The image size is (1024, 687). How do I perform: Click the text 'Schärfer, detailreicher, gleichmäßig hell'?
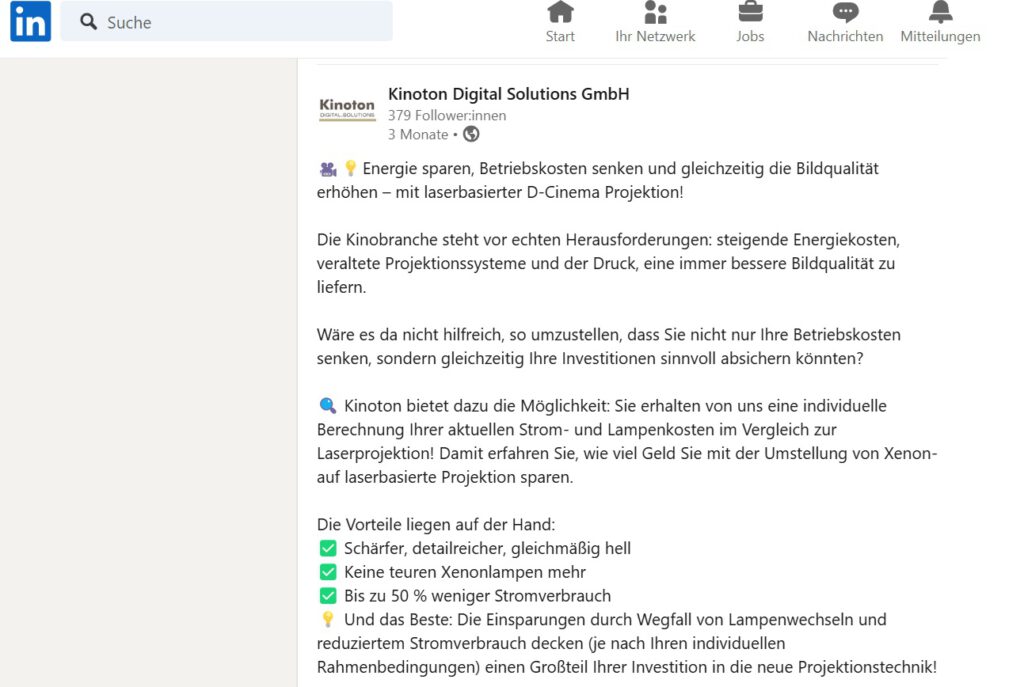click(487, 549)
